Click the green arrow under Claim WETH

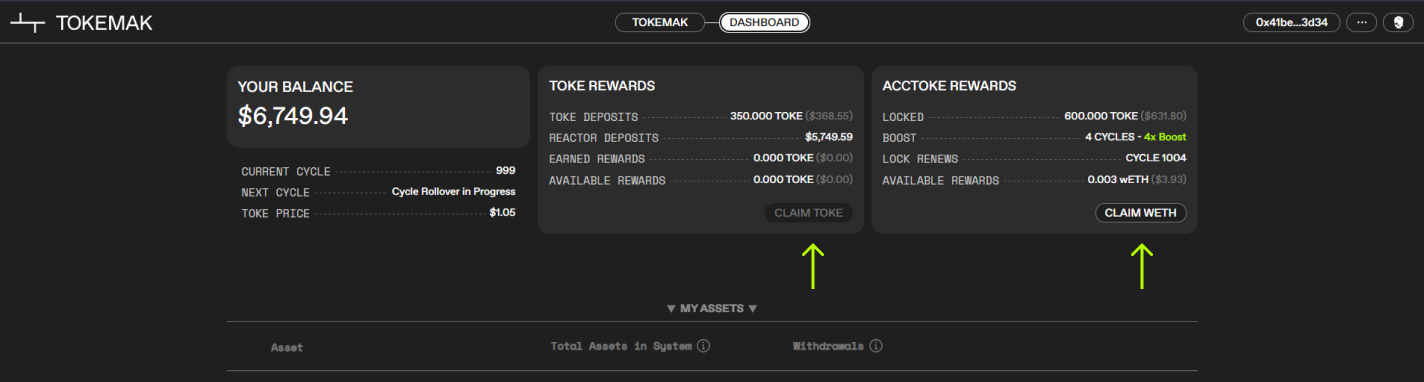tap(1142, 266)
